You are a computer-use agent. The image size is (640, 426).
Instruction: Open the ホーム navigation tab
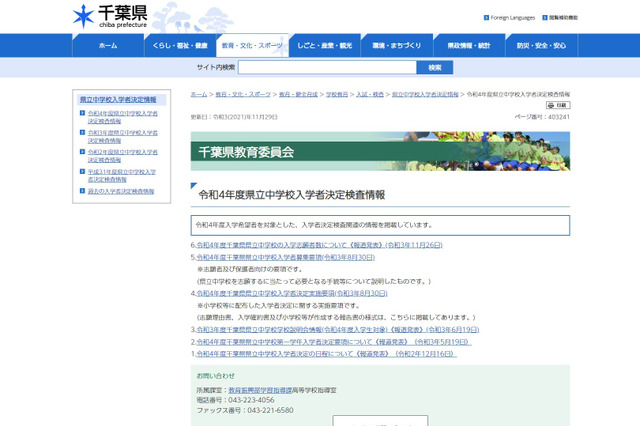click(x=108, y=45)
